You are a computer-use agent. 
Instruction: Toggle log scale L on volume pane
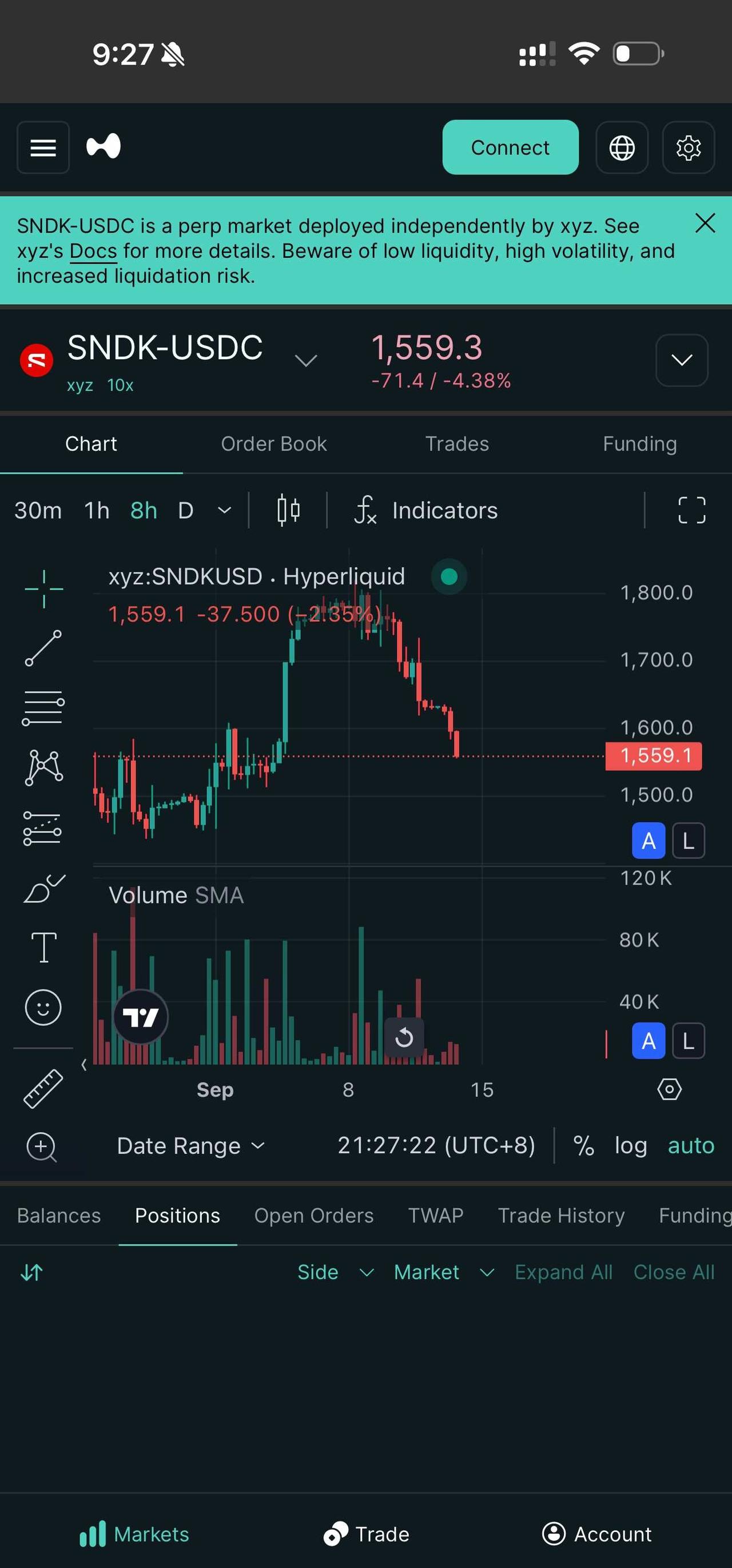click(688, 1041)
